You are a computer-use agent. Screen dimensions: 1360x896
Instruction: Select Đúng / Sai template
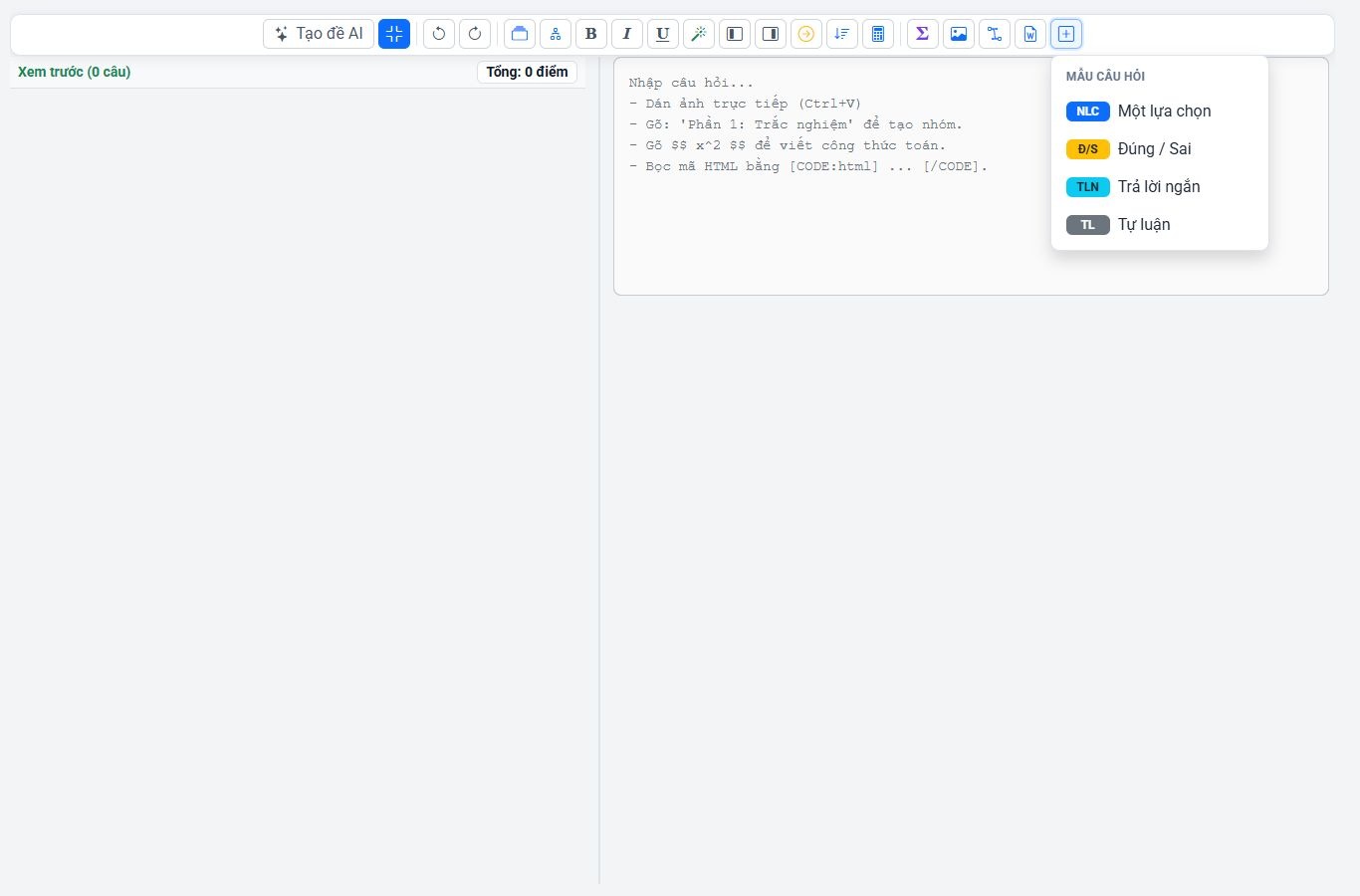(1160, 149)
